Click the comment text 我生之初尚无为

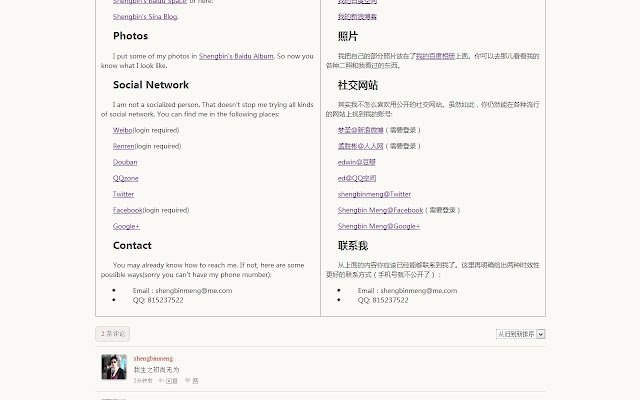point(156,370)
